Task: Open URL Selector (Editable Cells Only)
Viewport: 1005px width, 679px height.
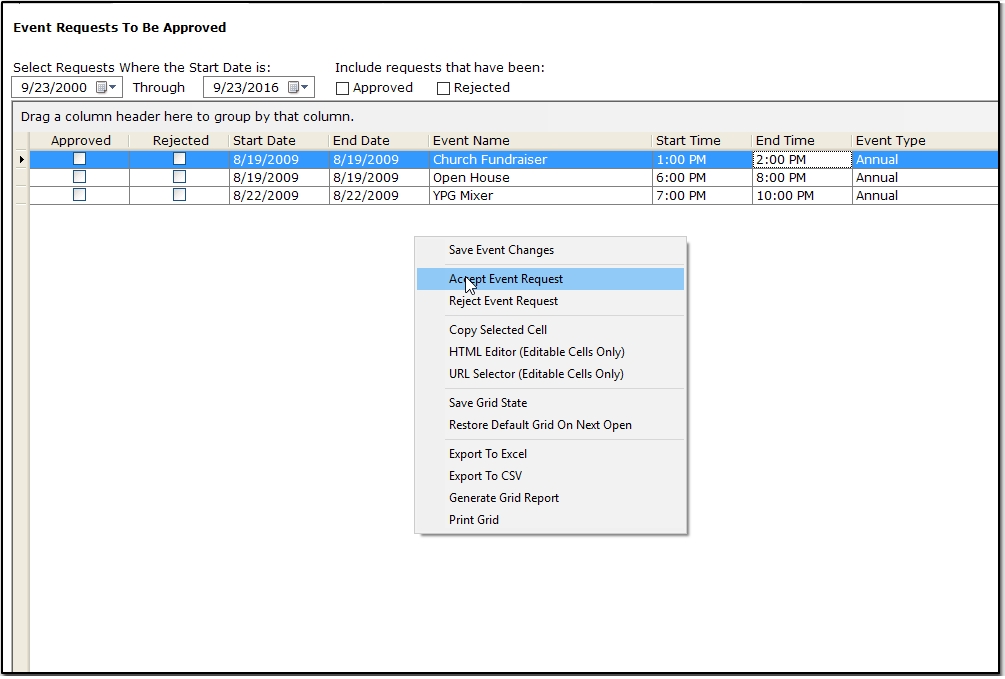Action: (x=551, y=374)
